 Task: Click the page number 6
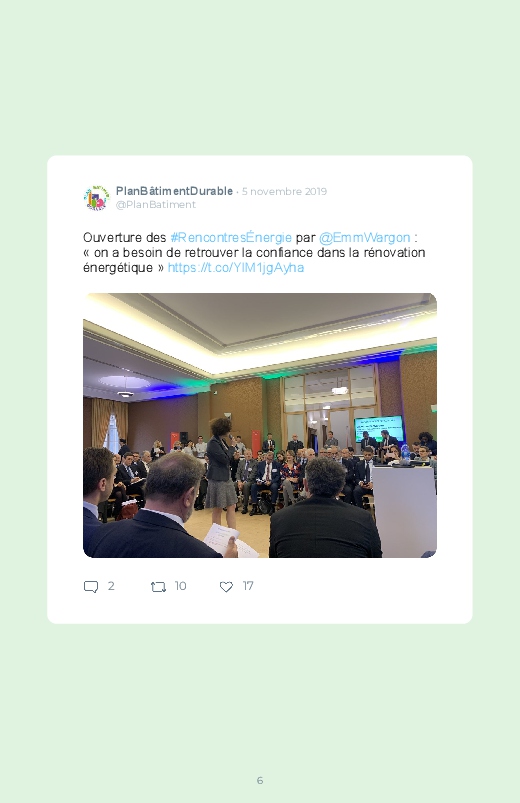click(x=260, y=780)
